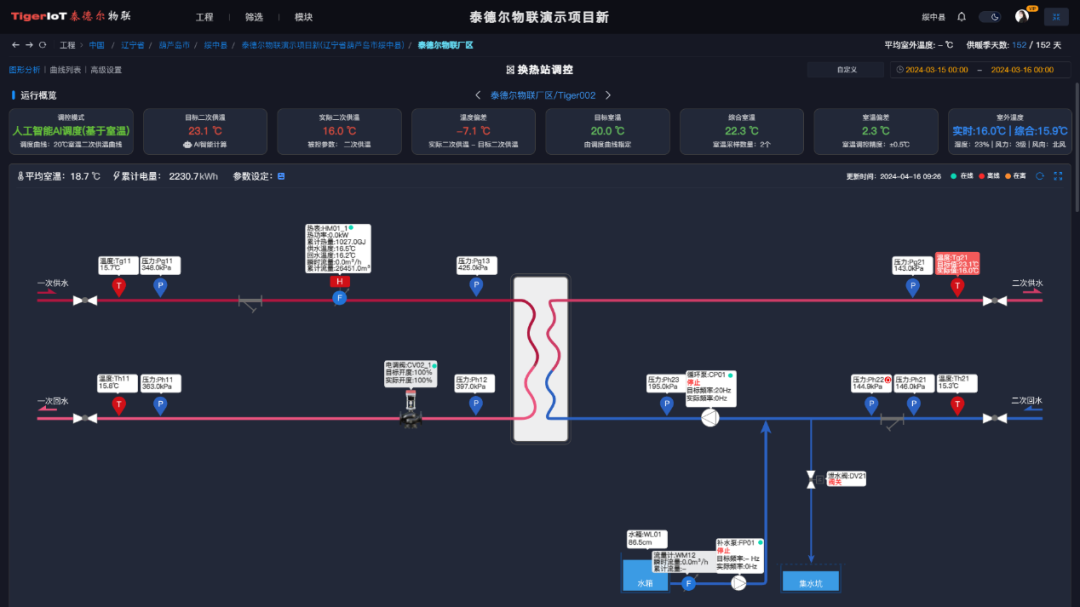This screenshot has width=1080, height=607.
Task: Click the notification bell icon
Action: coord(961,17)
